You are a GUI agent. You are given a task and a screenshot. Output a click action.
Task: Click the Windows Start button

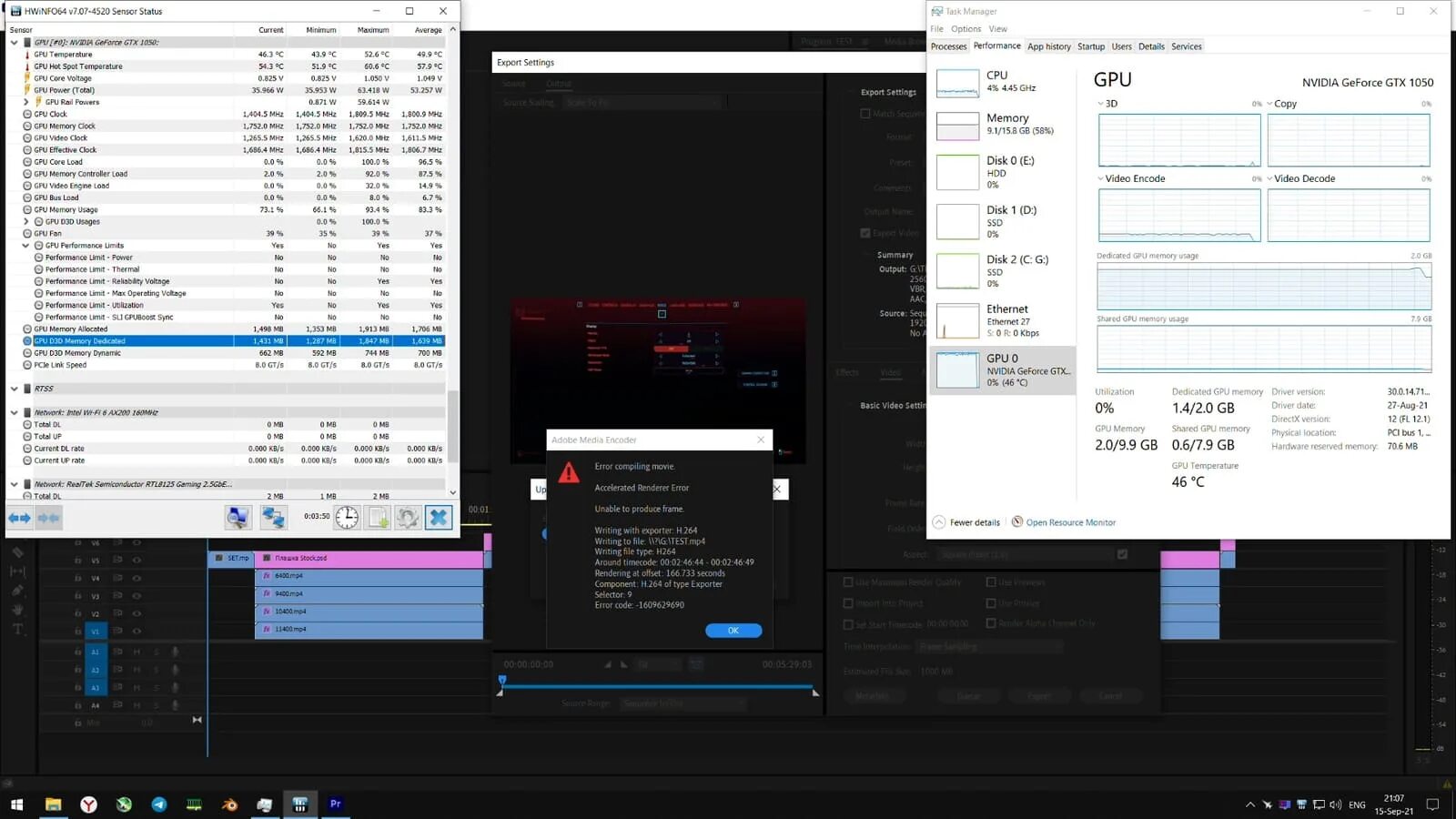[16, 804]
